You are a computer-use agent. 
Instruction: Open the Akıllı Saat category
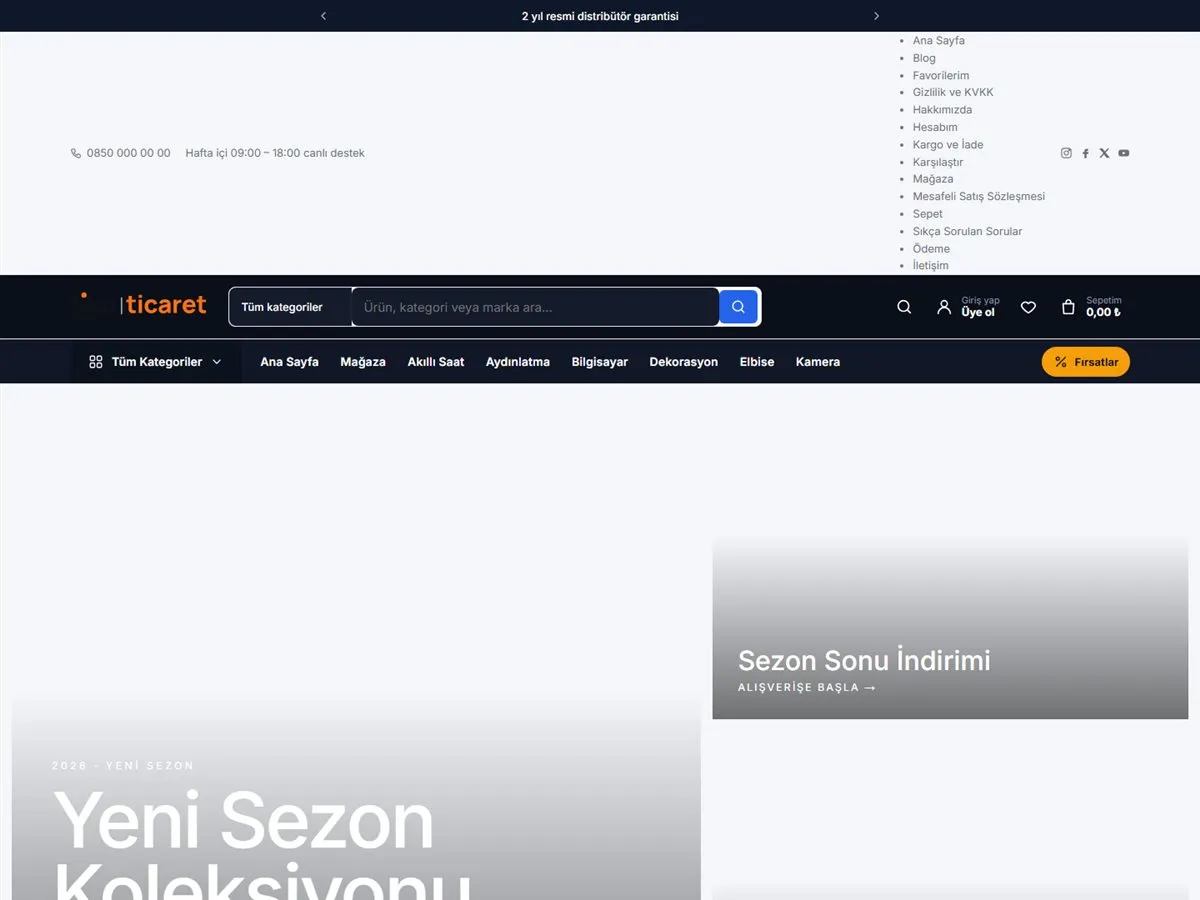(x=436, y=362)
